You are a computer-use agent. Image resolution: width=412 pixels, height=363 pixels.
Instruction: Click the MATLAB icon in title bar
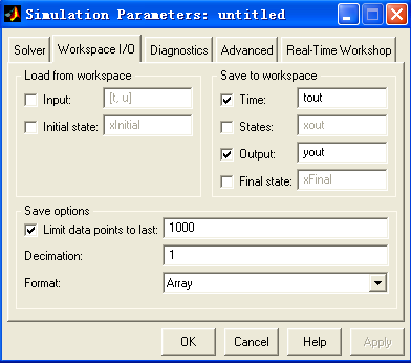(x=12, y=14)
